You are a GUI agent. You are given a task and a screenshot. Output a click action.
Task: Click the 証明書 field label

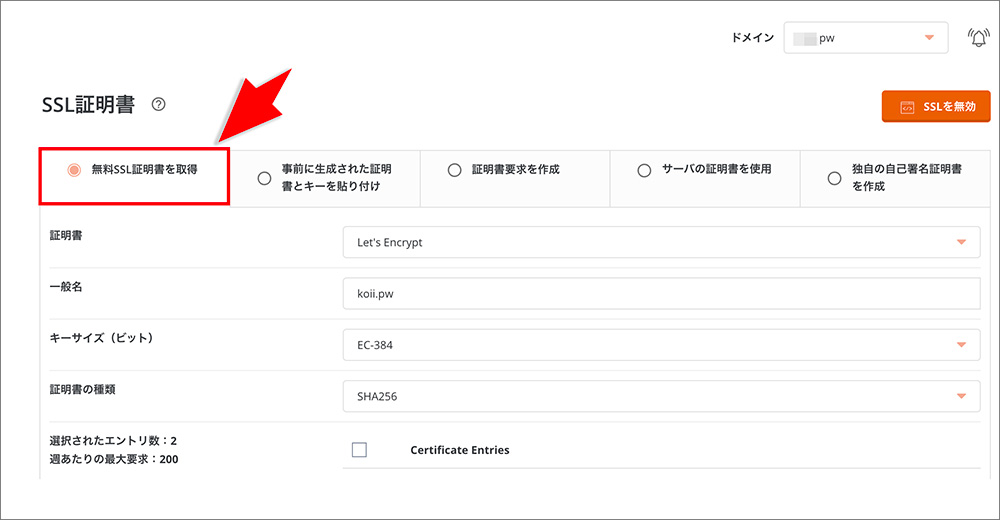click(x=66, y=235)
